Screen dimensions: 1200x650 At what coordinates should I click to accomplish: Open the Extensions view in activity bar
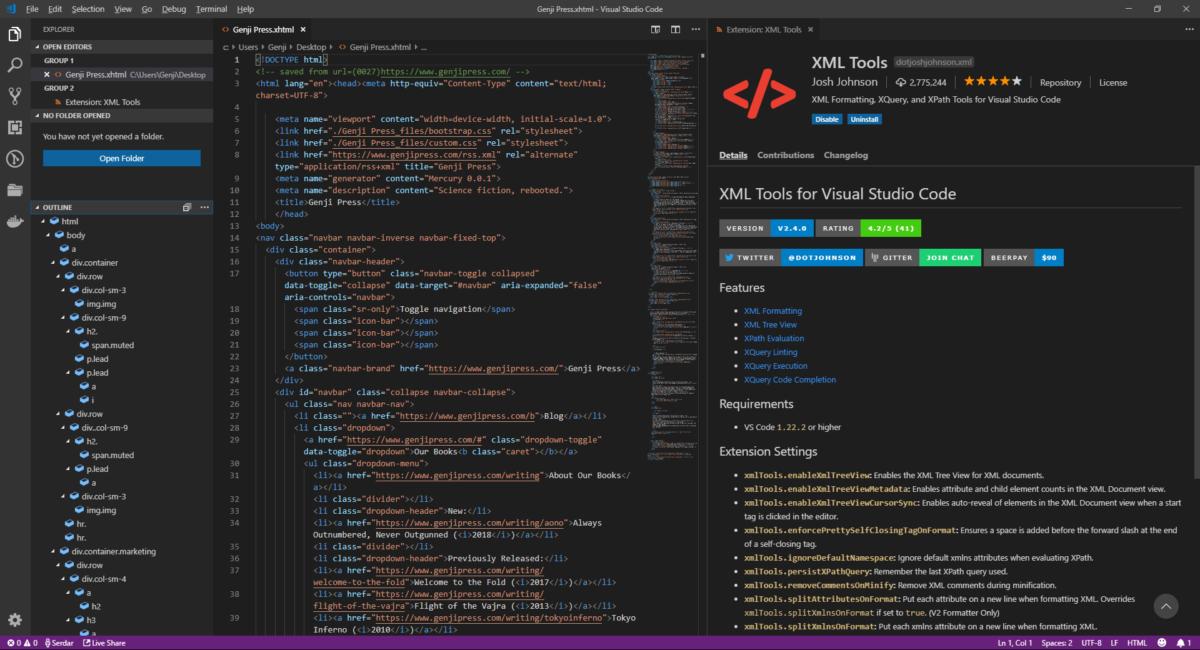(15, 127)
